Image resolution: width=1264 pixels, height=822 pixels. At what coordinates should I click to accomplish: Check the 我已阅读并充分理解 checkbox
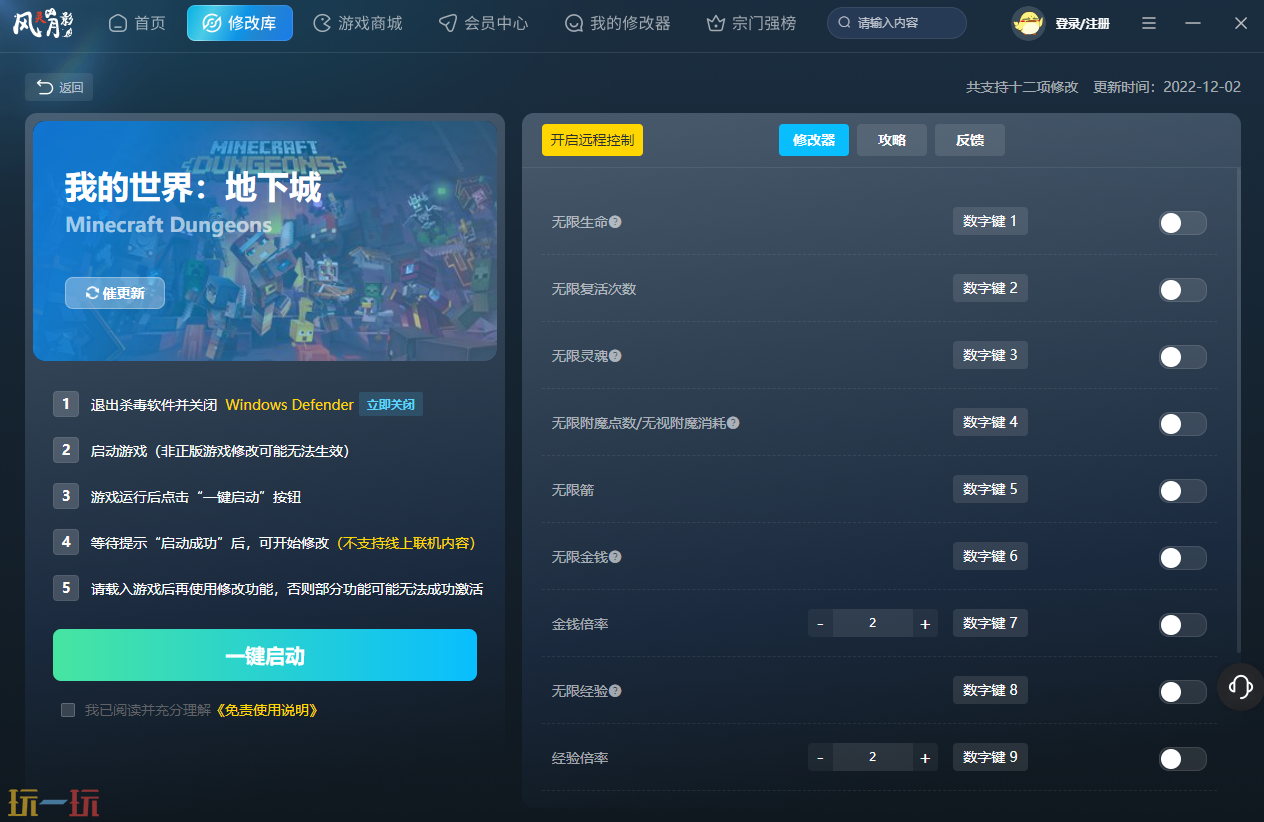(68, 710)
